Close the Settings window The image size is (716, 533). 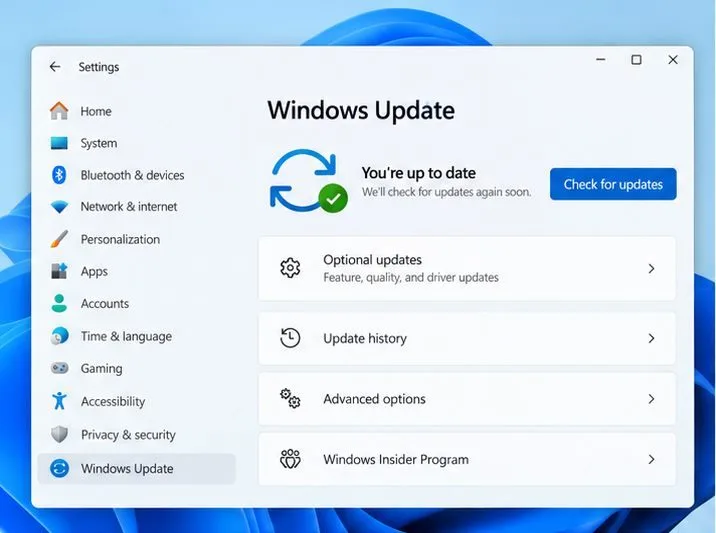pyautogui.click(x=673, y=60)
